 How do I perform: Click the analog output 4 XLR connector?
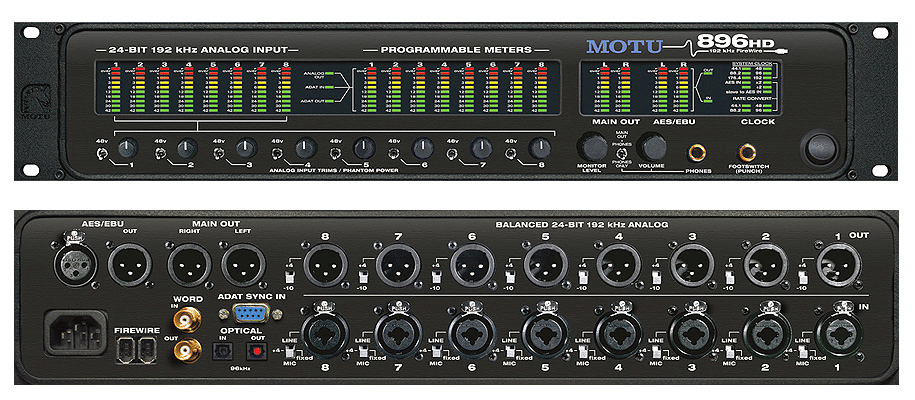619,264
